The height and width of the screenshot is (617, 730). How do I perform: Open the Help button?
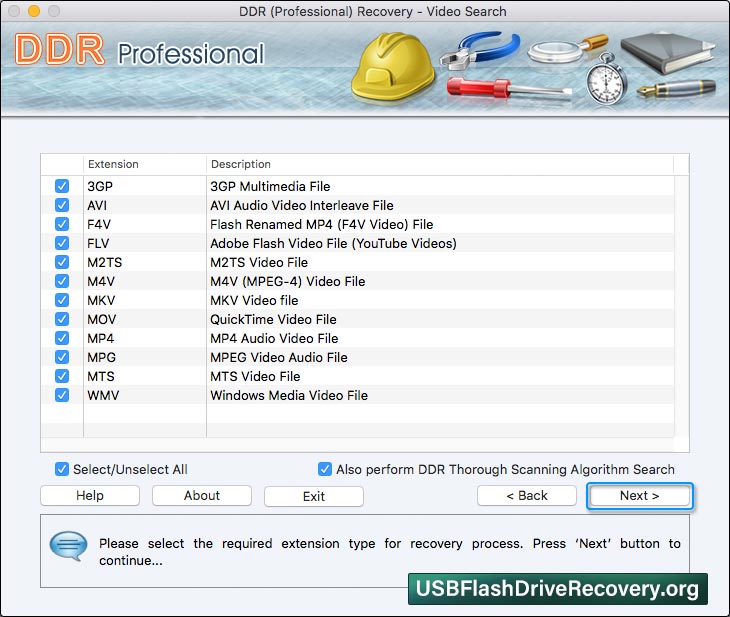coord(90,495)
